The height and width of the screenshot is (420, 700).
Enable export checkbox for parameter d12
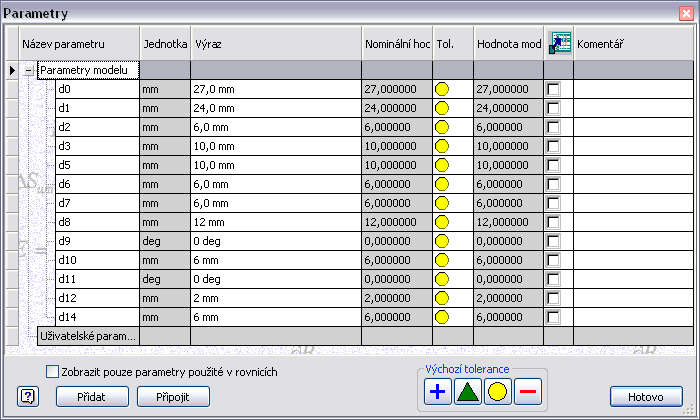[x=553, y=298]
